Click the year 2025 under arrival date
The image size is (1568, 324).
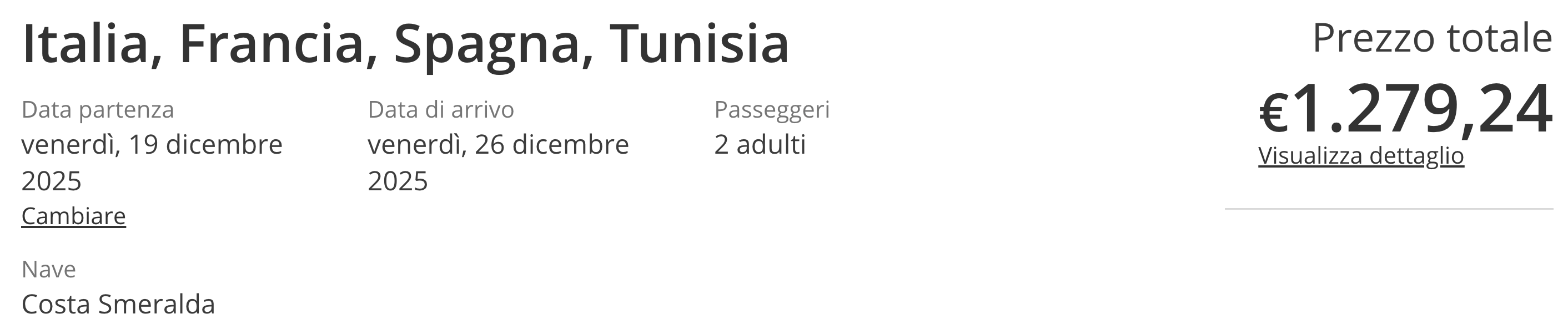pos(398,181)
